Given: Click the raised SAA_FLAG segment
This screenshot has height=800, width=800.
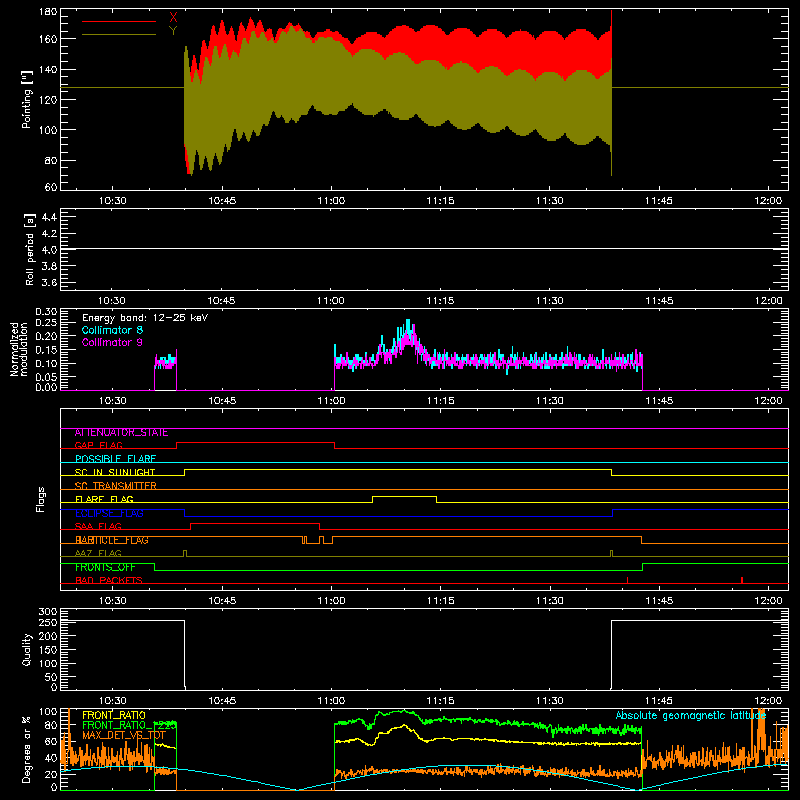Looking at the screenshot, I should coord(255,523).
